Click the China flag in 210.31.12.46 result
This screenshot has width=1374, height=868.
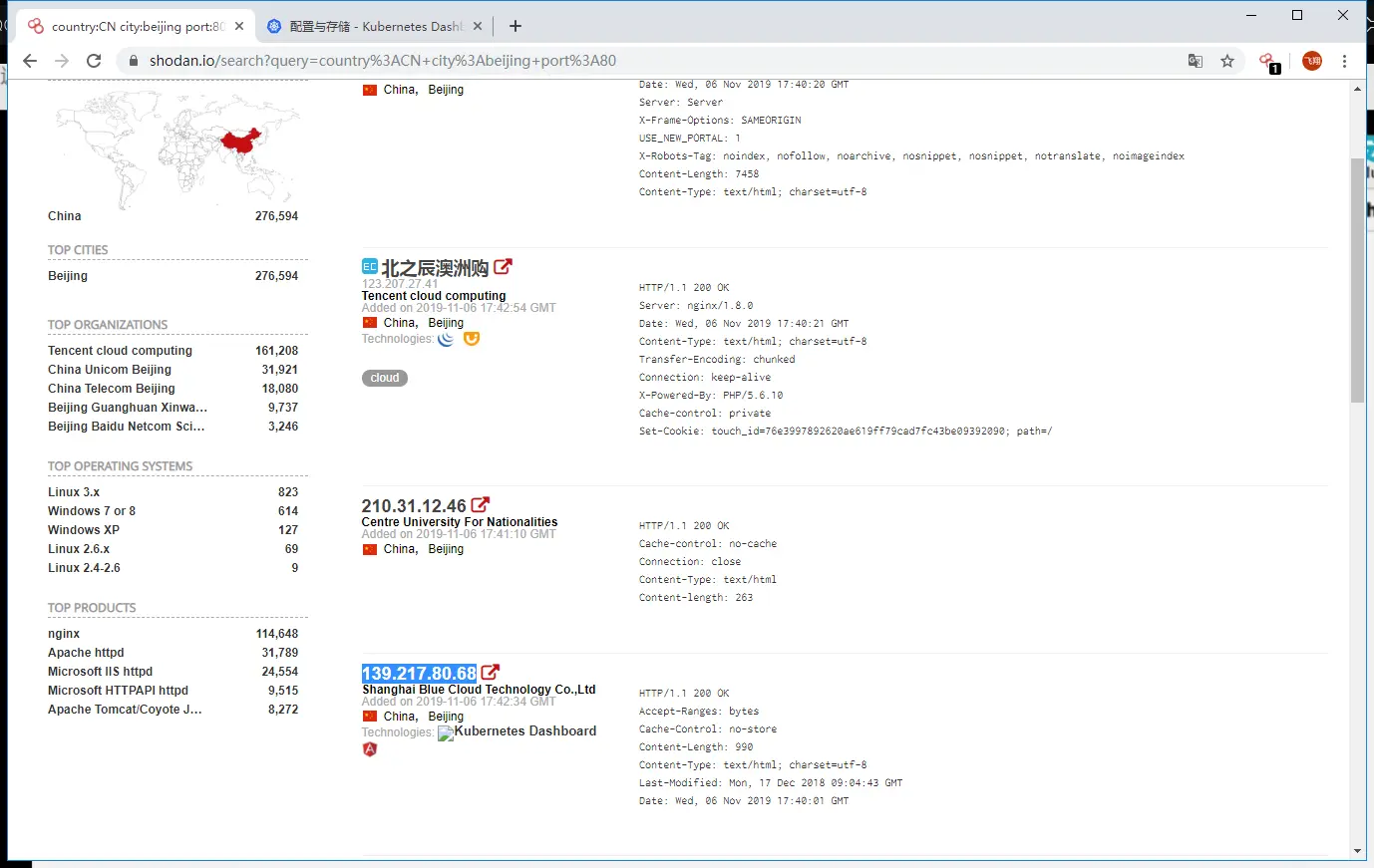370,548
